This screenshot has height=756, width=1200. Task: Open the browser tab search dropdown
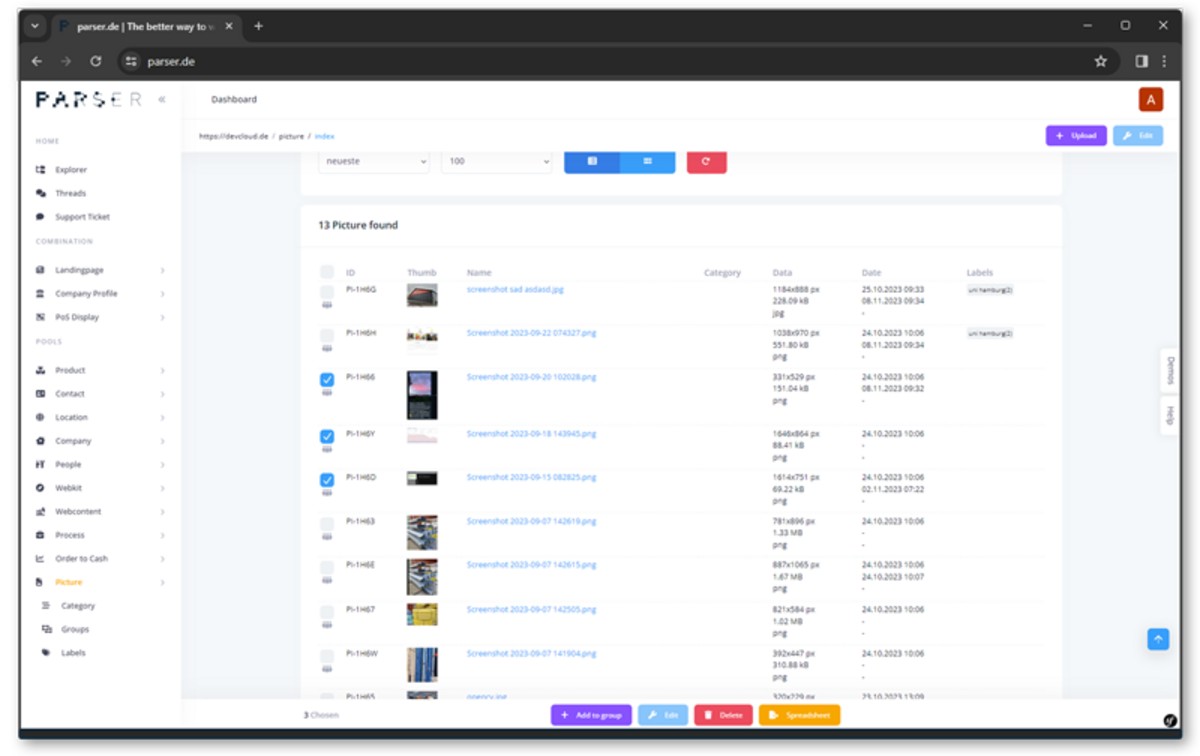click(37, 26)
